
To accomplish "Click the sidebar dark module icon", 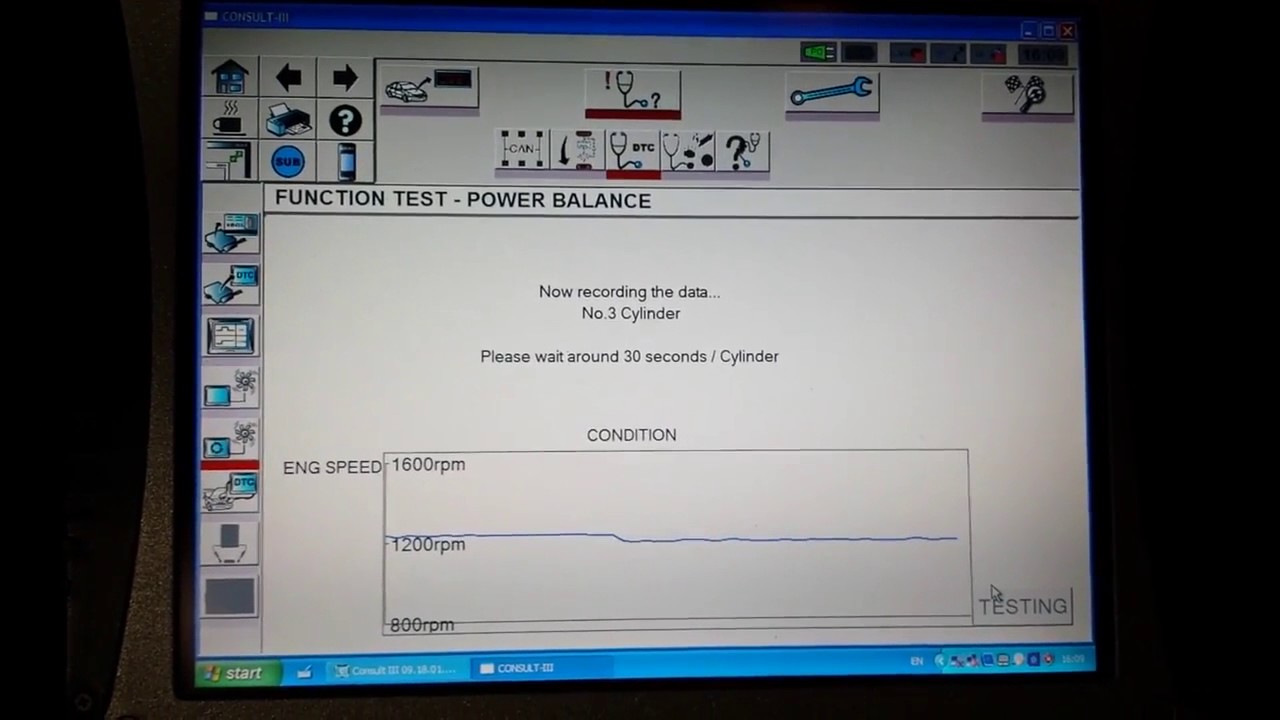I will point(230,543).
